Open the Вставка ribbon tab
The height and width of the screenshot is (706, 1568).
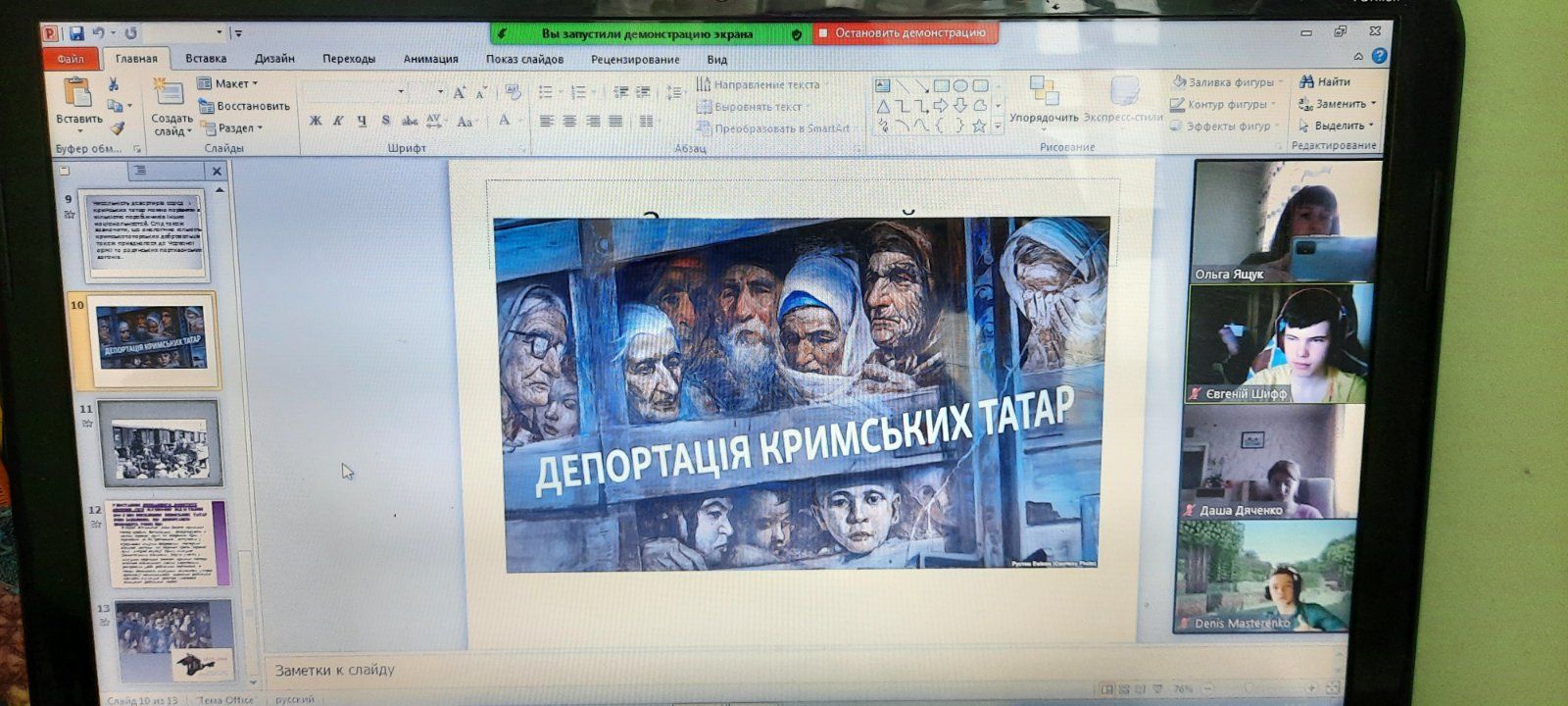(x=206, y=59)
